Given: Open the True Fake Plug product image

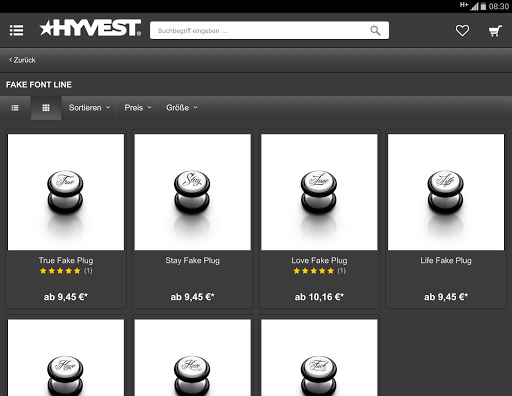Looking at the screenshot, I should coord(66,192).
